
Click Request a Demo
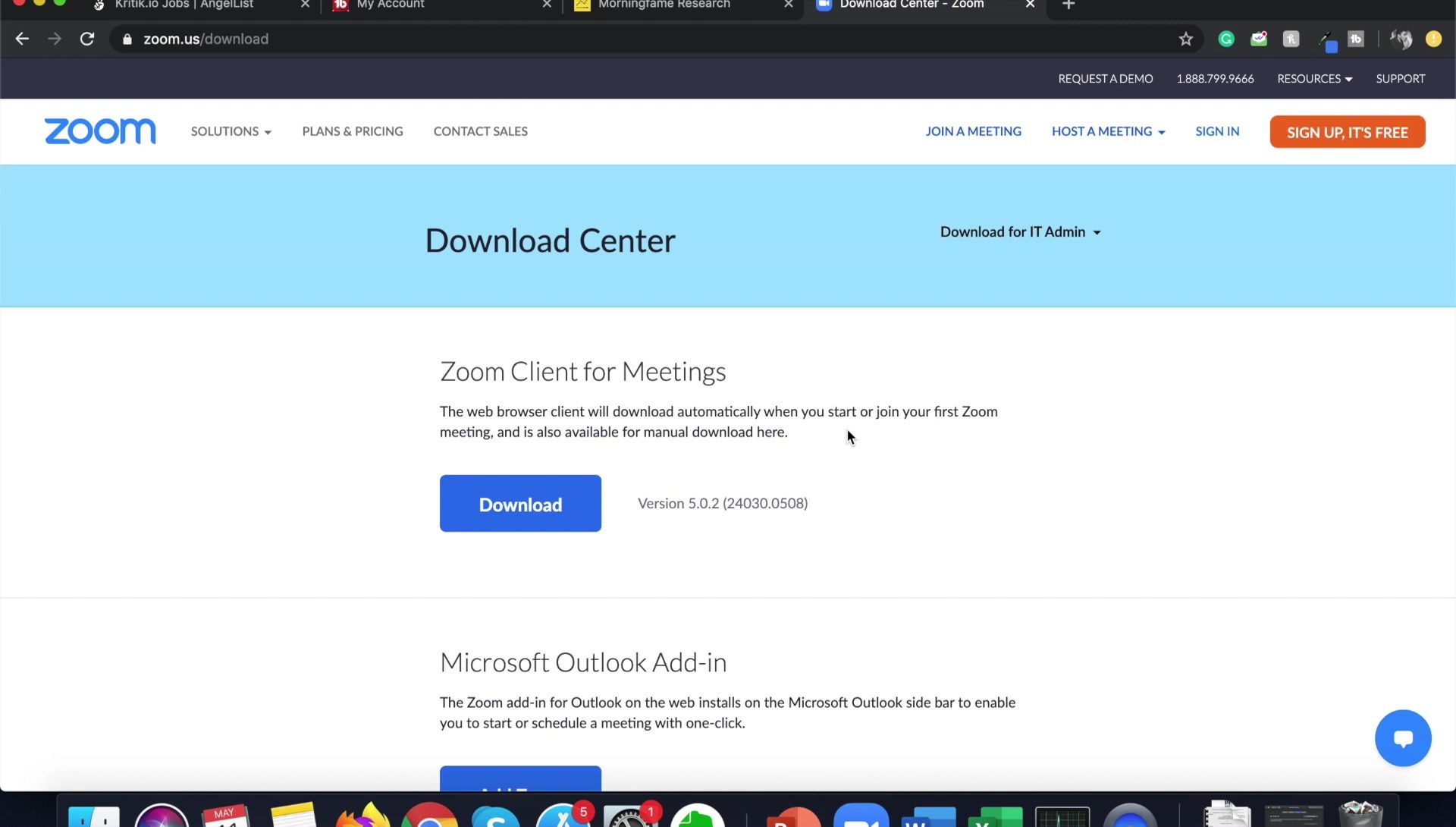pos(1105,79)
